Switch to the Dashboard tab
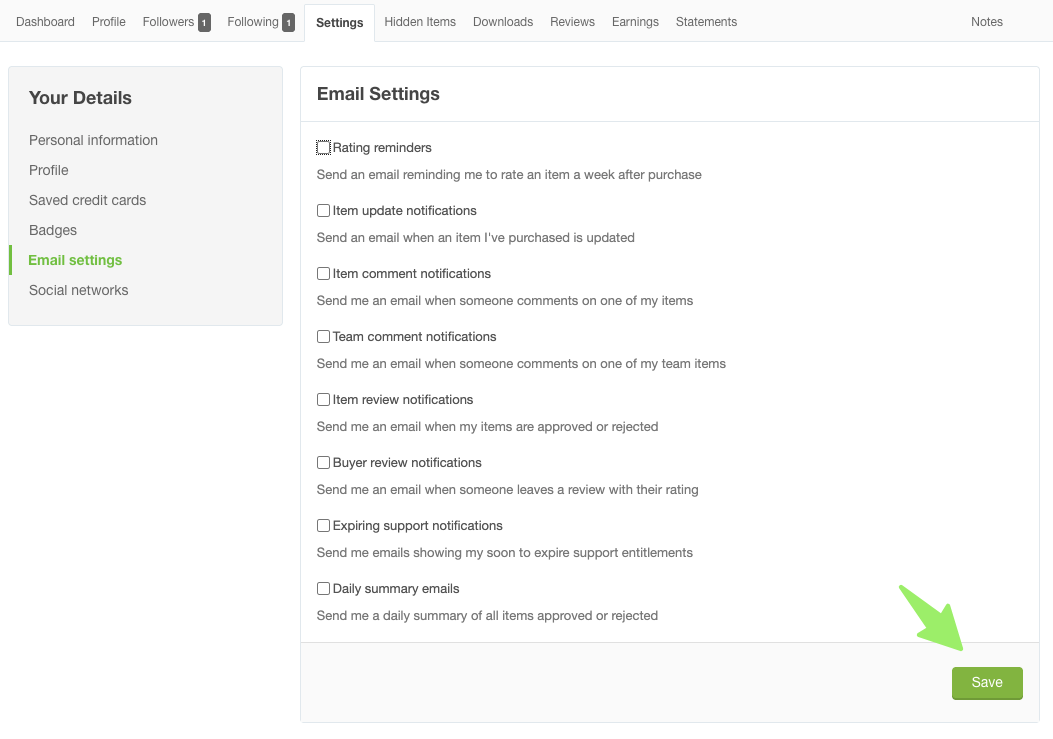Image resolution: width=1053 pixels, height=739 pixels. [45, 21]
